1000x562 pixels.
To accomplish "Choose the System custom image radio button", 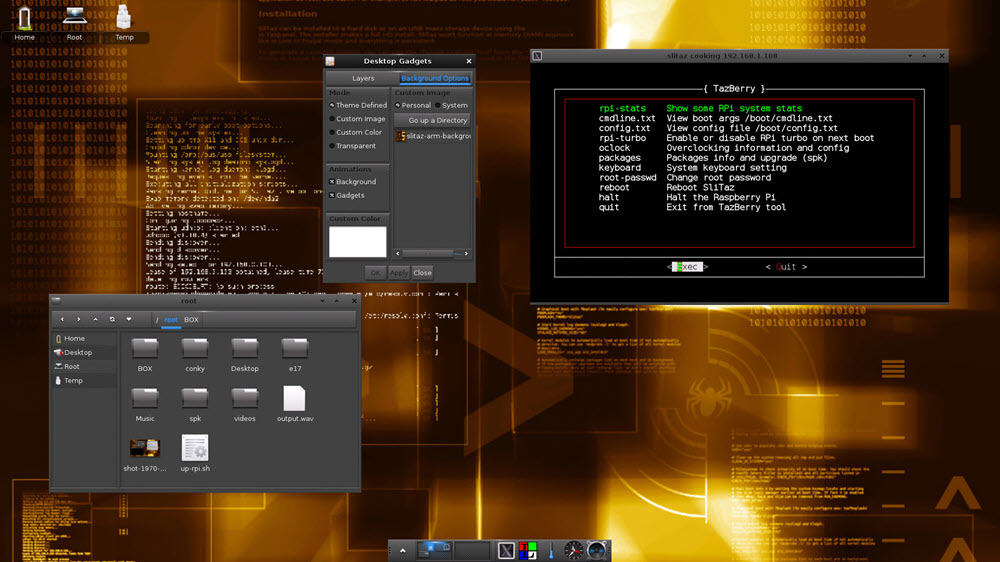I will (x=438, y=105).
